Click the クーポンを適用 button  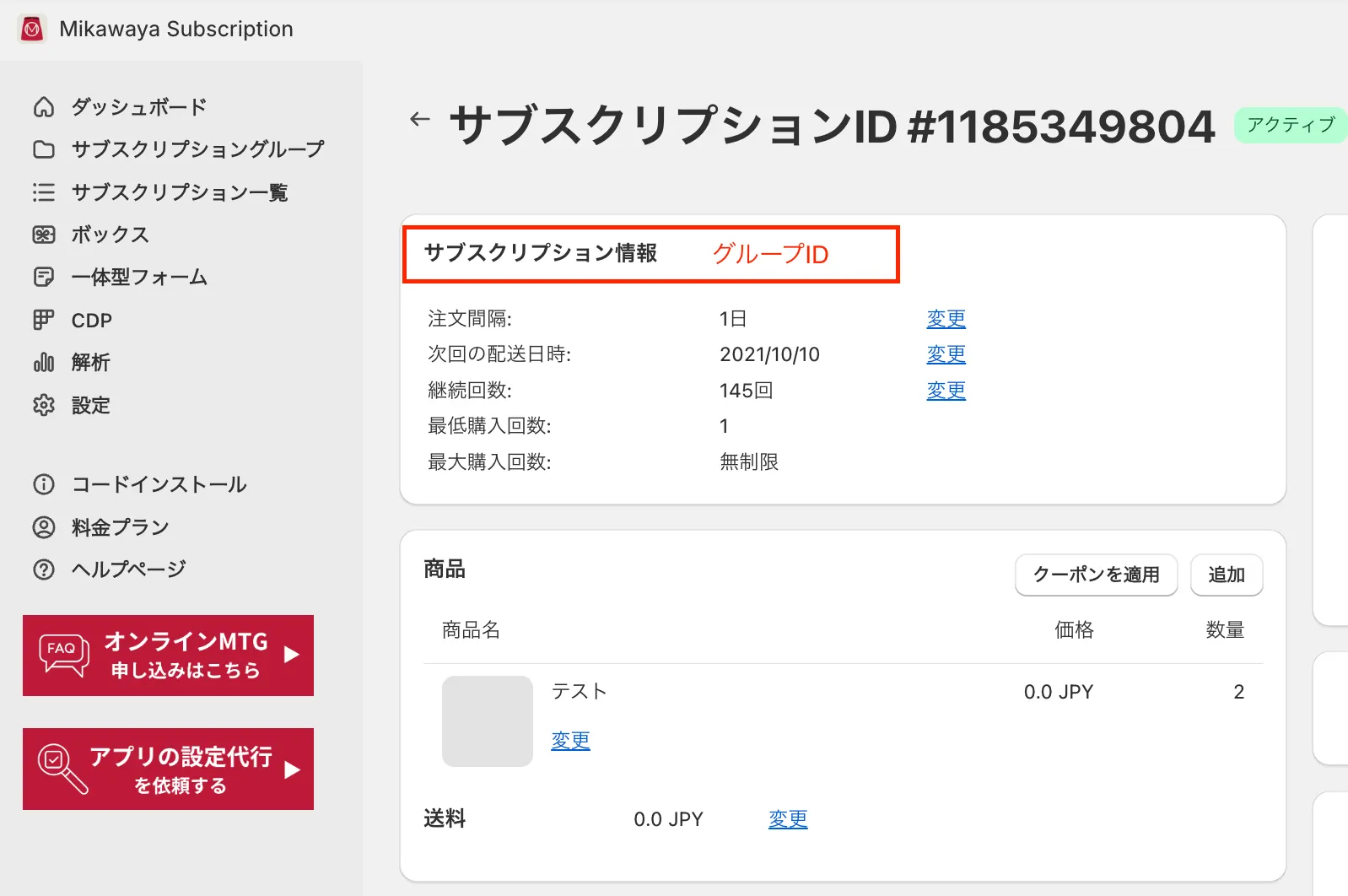coord(1096,575)
